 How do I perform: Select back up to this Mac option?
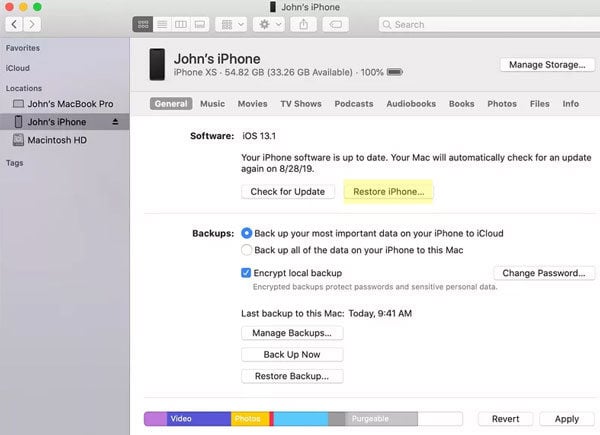[247, 249]
